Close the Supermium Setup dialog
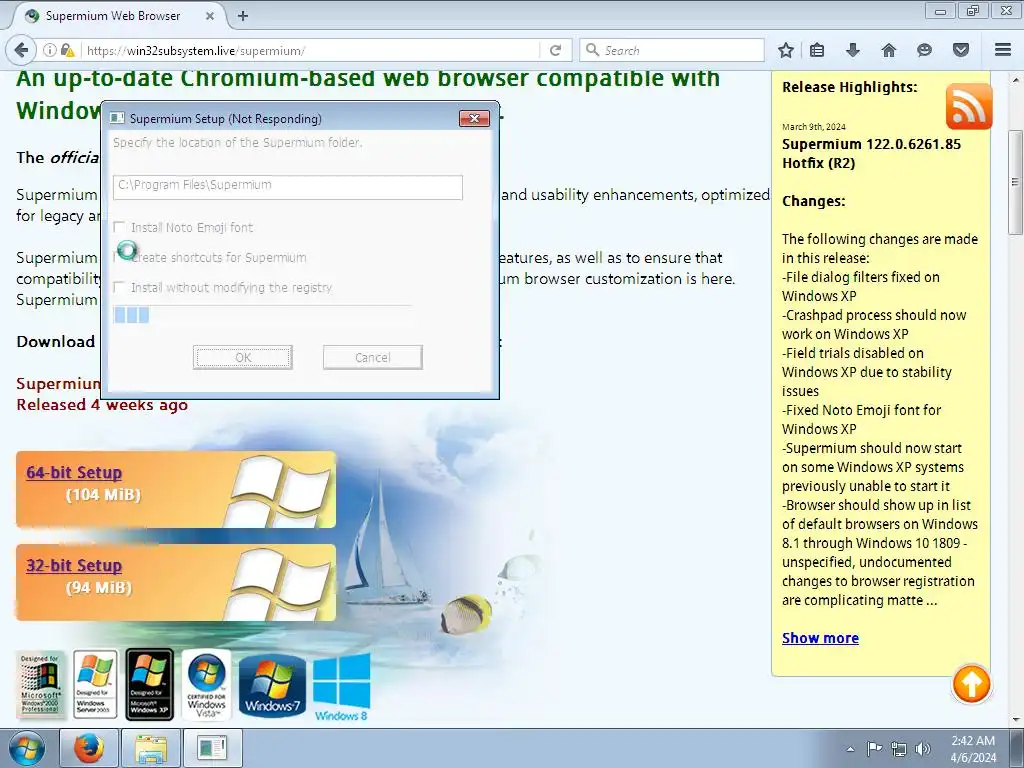 coord(475,118)
